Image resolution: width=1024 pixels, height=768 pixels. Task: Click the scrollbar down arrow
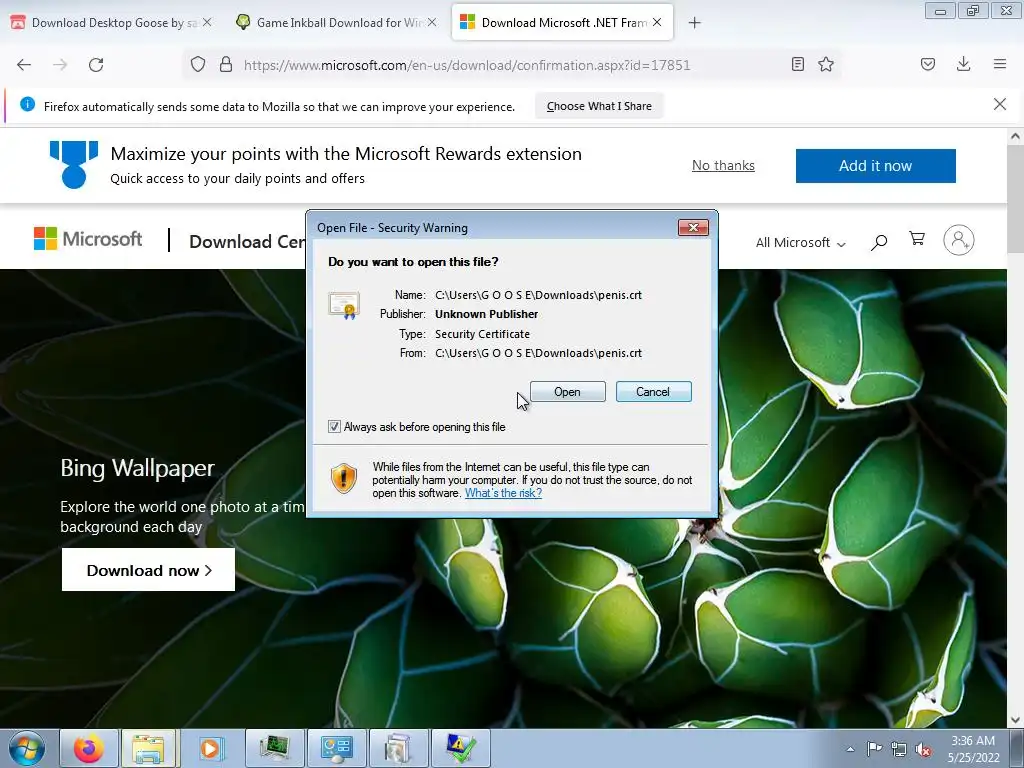[1015, 720]
